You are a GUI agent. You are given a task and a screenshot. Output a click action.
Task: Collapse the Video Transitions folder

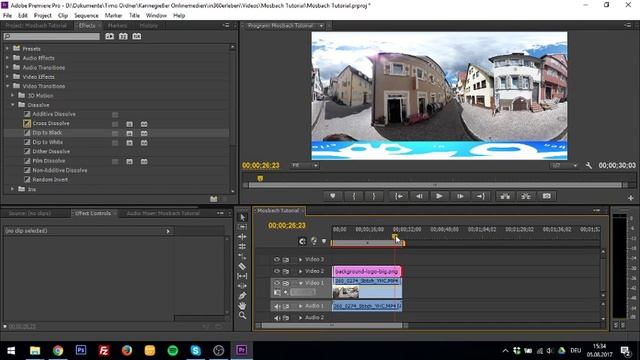7,86
